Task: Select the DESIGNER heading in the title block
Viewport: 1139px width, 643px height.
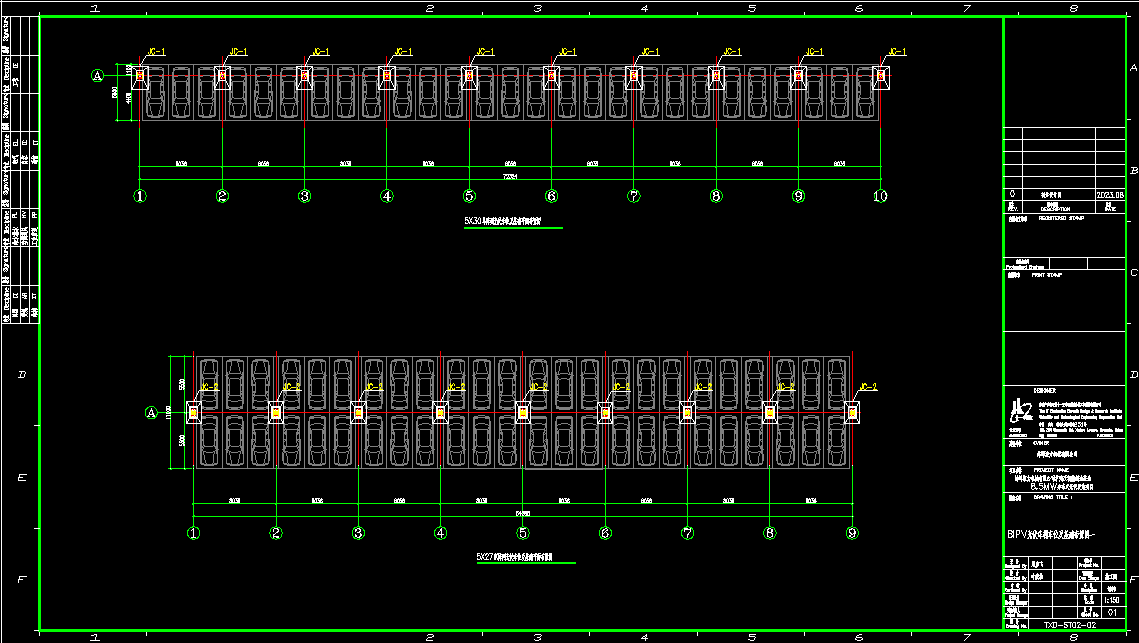Action: point(1045,391)
